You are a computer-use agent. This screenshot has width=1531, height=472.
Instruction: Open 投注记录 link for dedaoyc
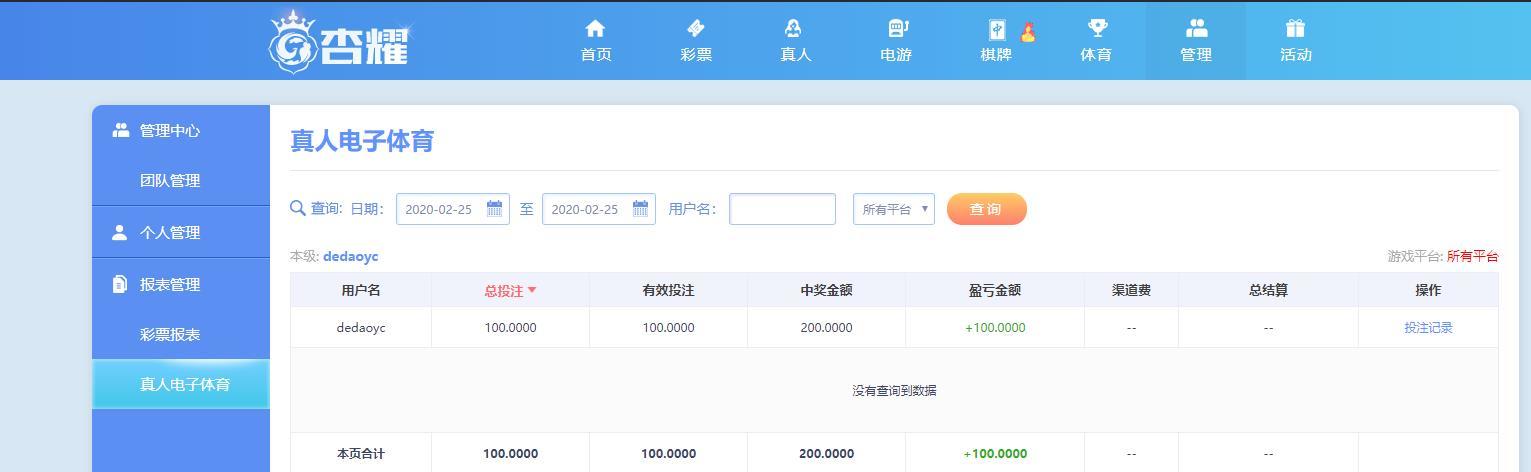click(1428, 327)
